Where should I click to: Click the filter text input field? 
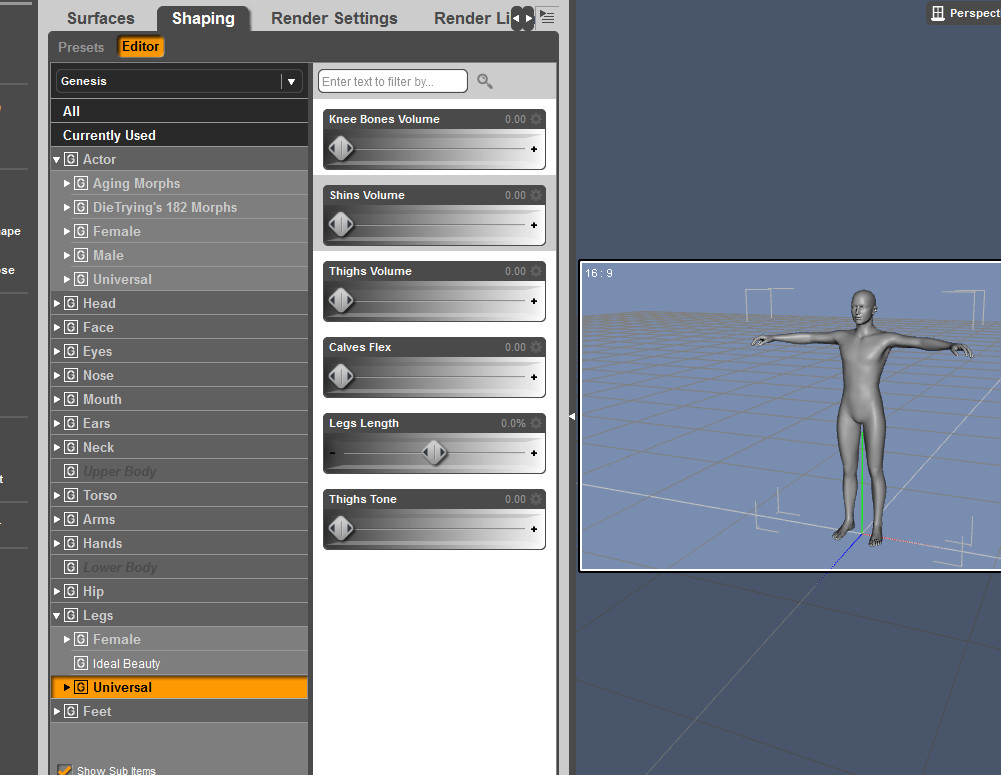tap(393, 82)
